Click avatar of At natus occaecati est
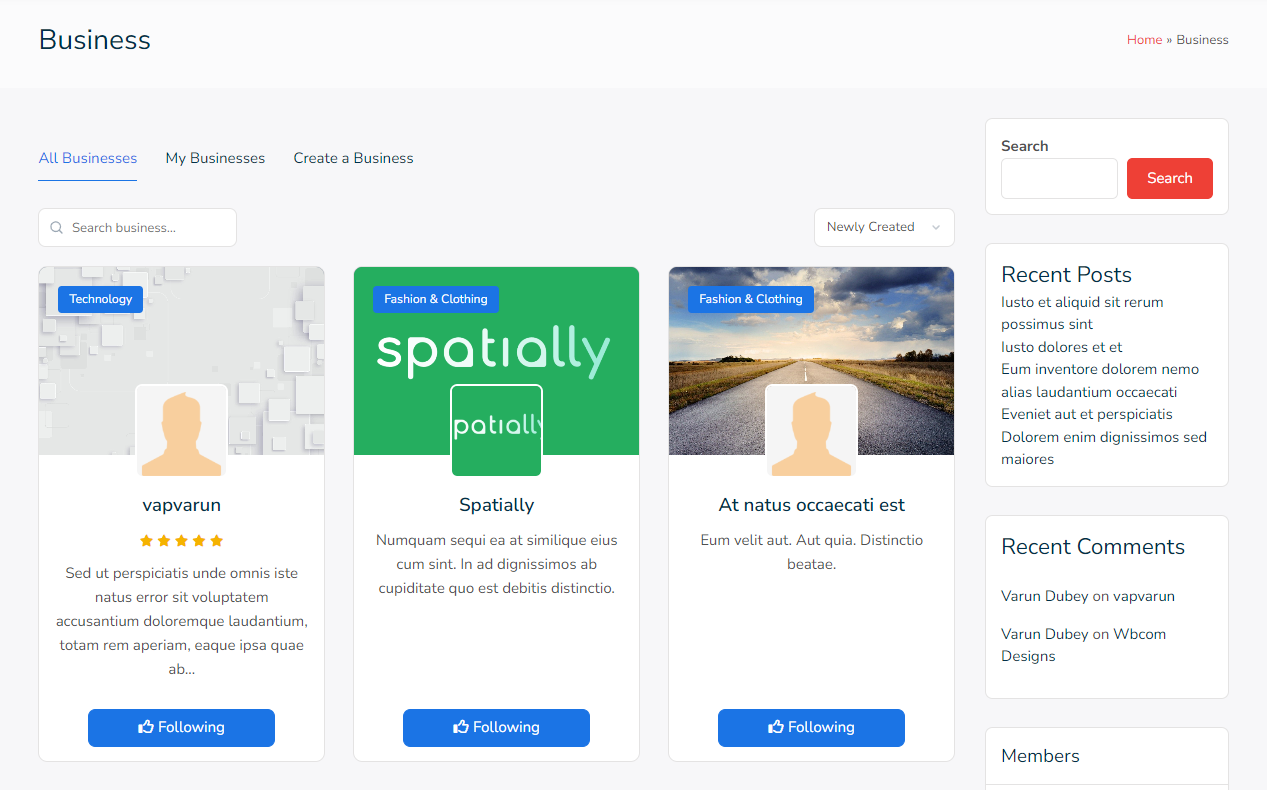The image size is (1267, 790). point(811,431)
